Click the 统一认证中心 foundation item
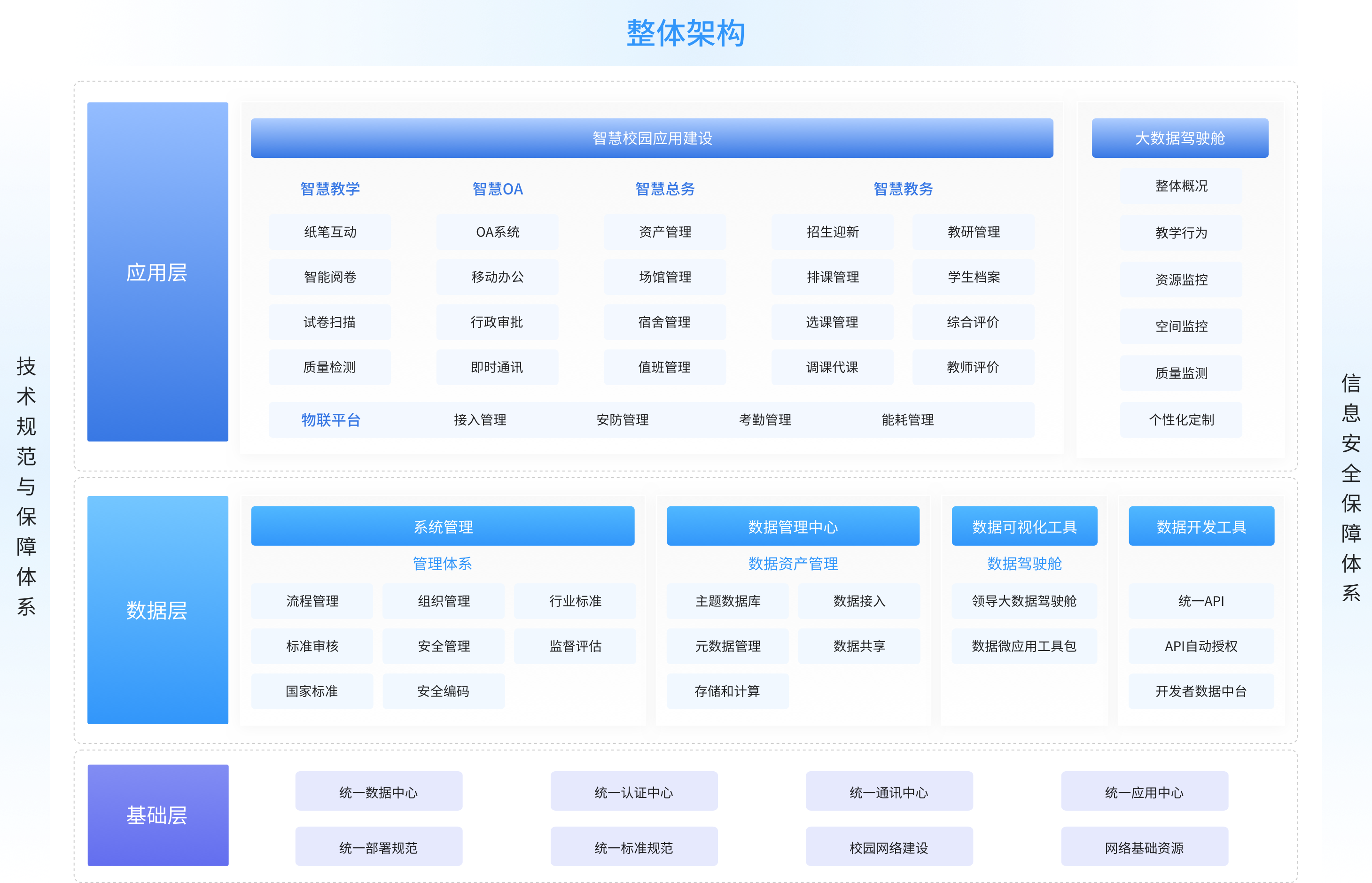This screenshot has height=883, width=1372. click(x=633, y=792)
